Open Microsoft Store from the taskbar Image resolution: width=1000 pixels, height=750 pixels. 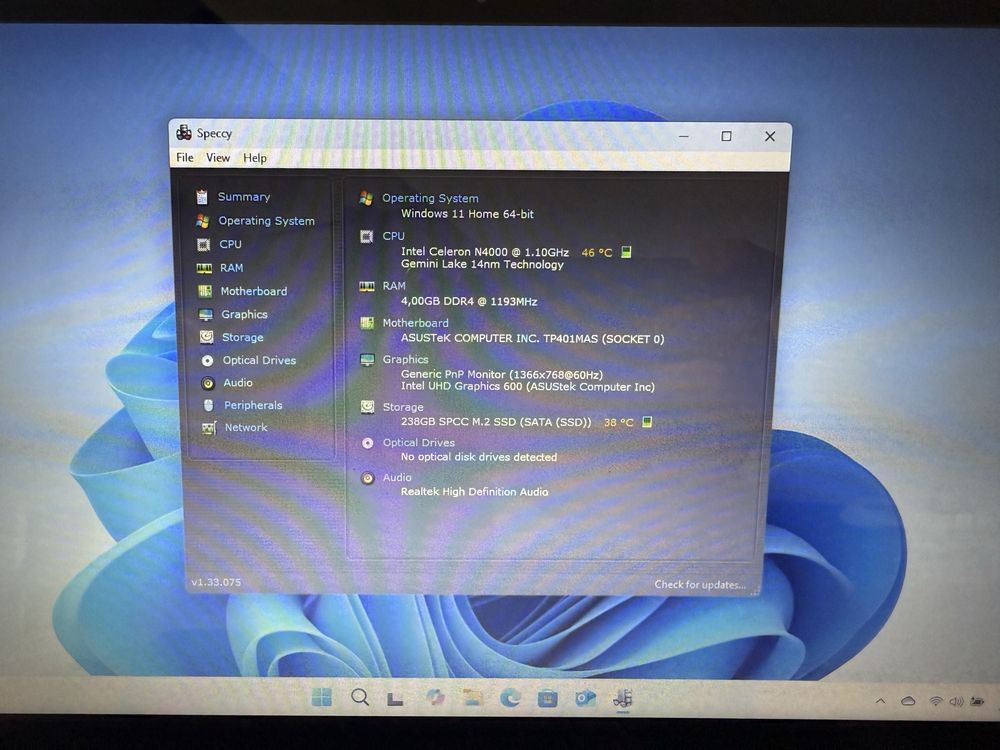pos(547,698)
